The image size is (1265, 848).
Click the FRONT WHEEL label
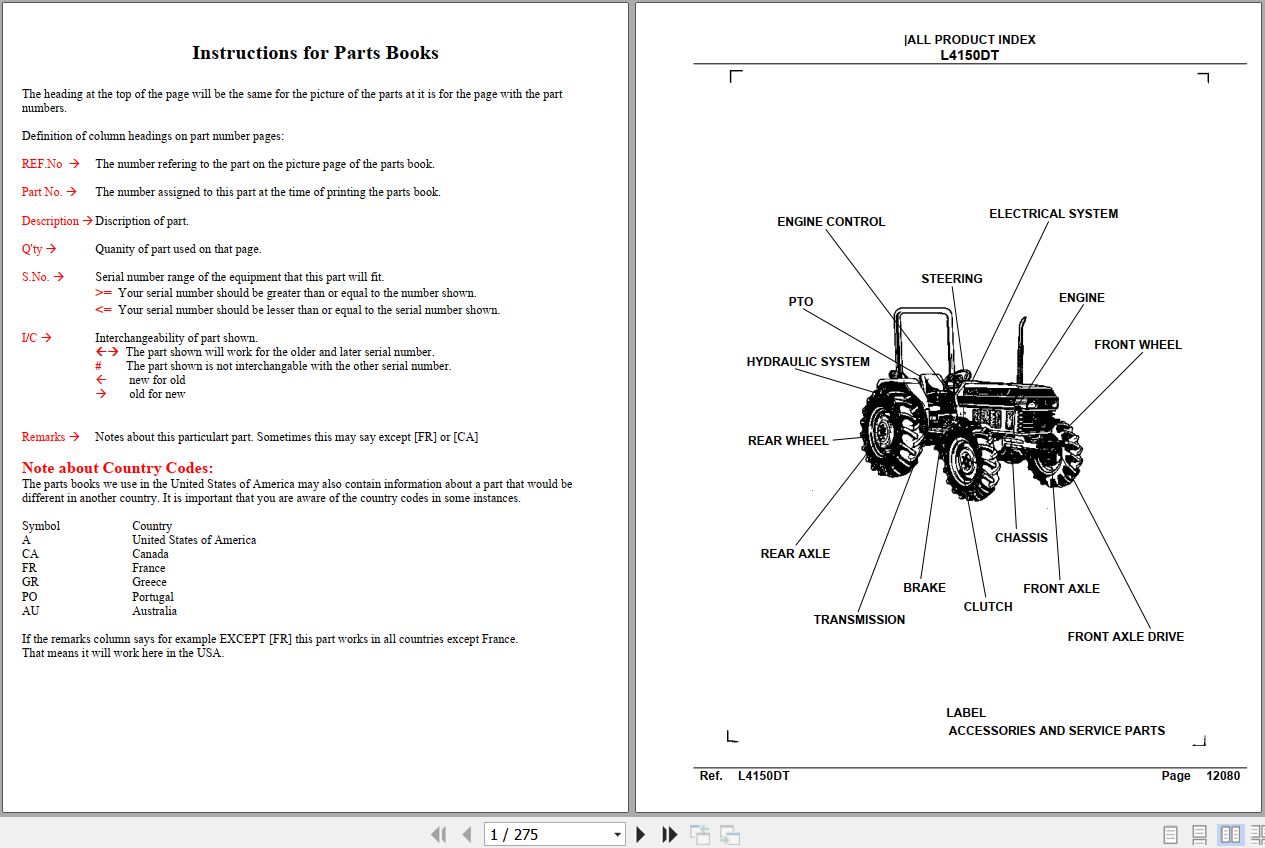tap(1137, 345)
